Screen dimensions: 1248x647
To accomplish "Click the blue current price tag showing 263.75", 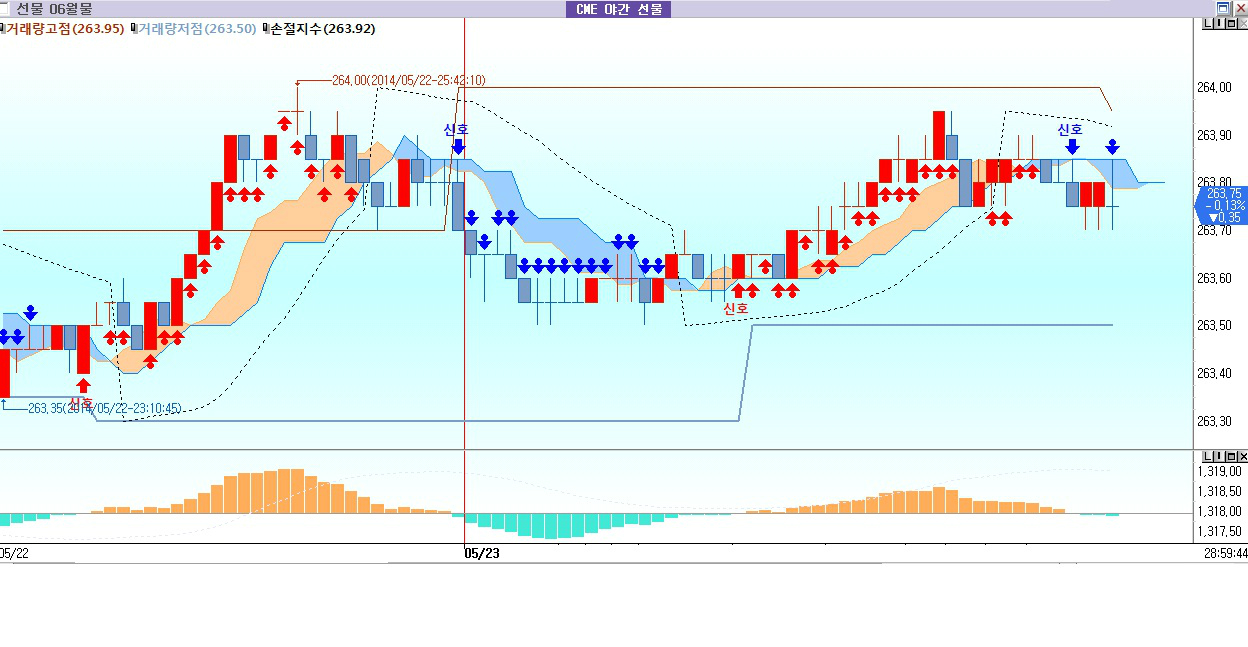I will [x=1222, y=204].
